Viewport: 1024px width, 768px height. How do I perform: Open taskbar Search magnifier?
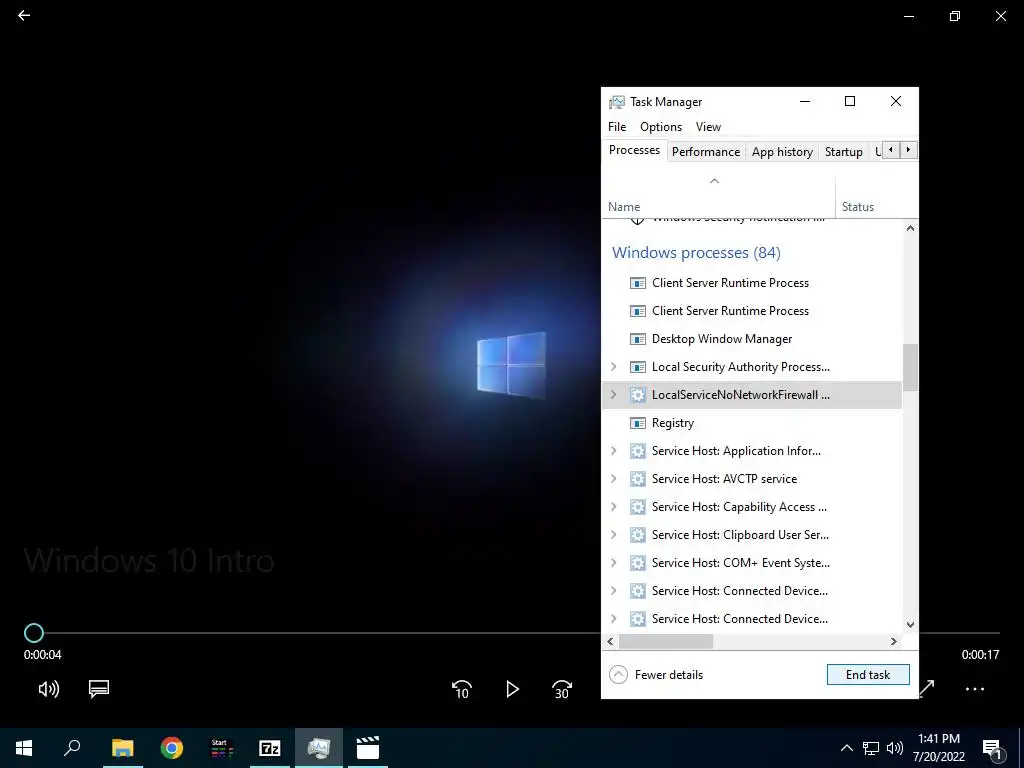click(72, 748)
